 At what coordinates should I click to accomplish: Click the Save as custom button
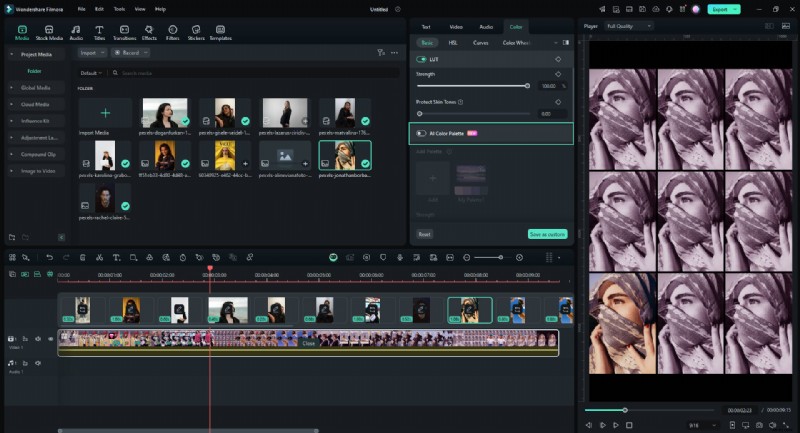pos(548,234)
